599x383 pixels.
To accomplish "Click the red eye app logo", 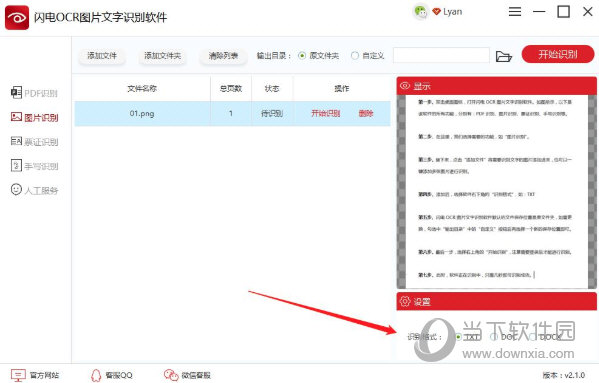I will click(x=17, y=17).
